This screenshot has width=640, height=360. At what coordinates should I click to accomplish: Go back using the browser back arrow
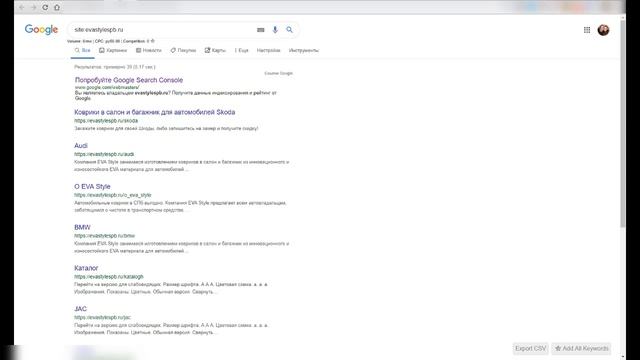coord(22,7)
